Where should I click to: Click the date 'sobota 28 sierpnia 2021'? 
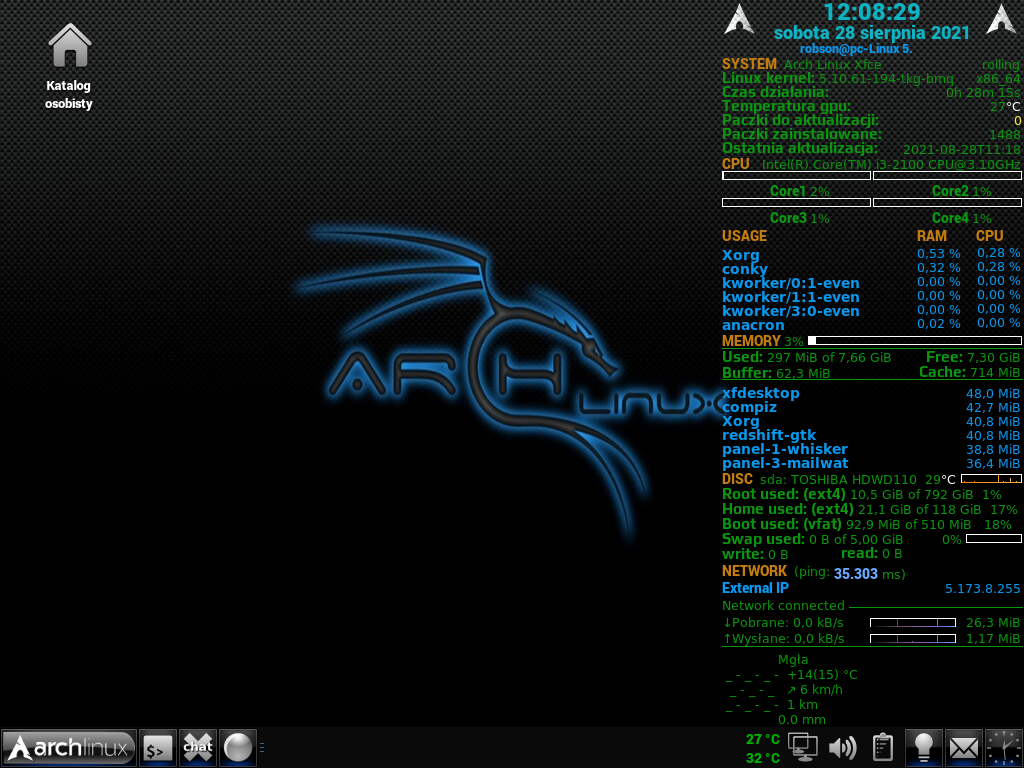pyautogui.click(x=872, y=33)
